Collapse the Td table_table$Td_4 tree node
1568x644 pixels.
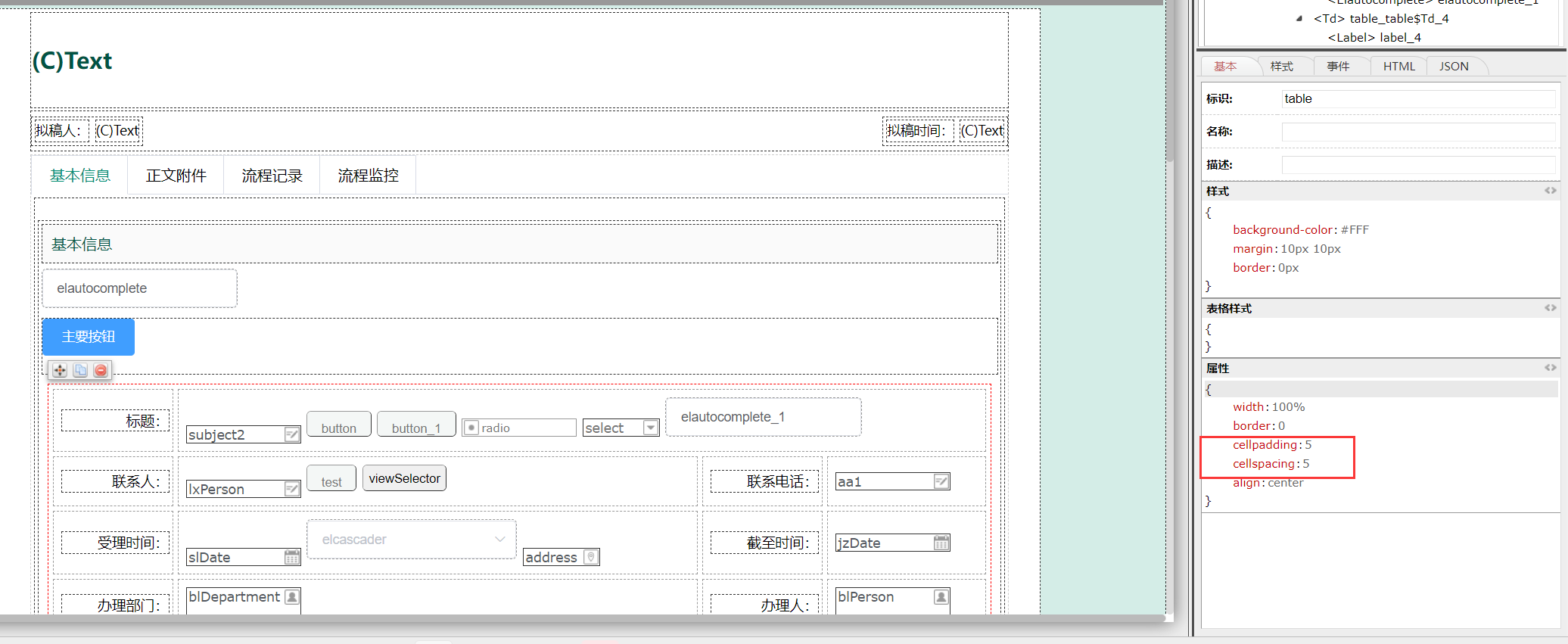[1299, 19]
